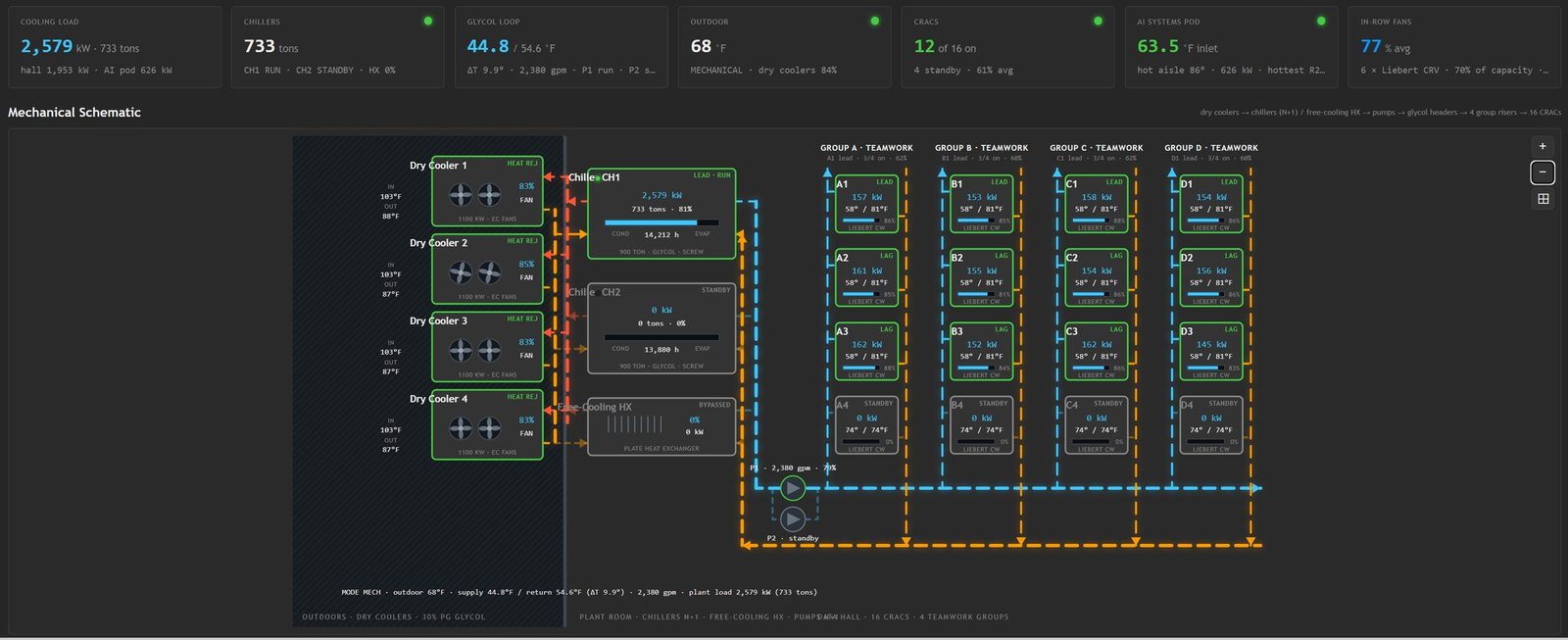This screenshot has width=1568, height=640.
Task: Click the dark standby indicator beside CH2
Action: (x=597, y=292)
